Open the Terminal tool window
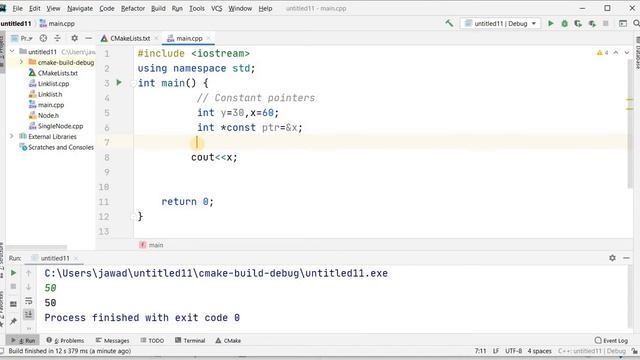Viewport: 640px width, 360px height. [x=190, y=340]
